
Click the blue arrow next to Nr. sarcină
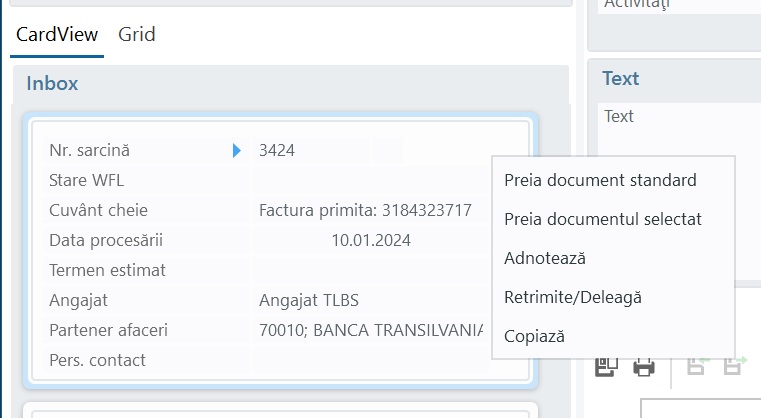[x=236, y=150]
